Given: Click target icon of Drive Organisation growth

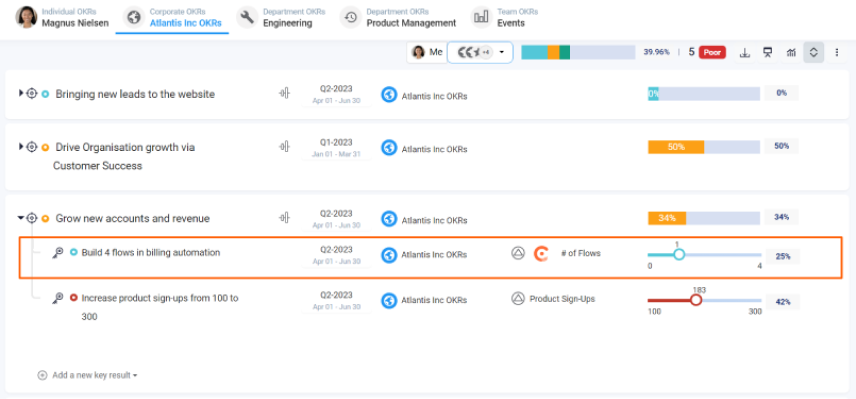Looking at the screenshot, I should coord(32,146).
